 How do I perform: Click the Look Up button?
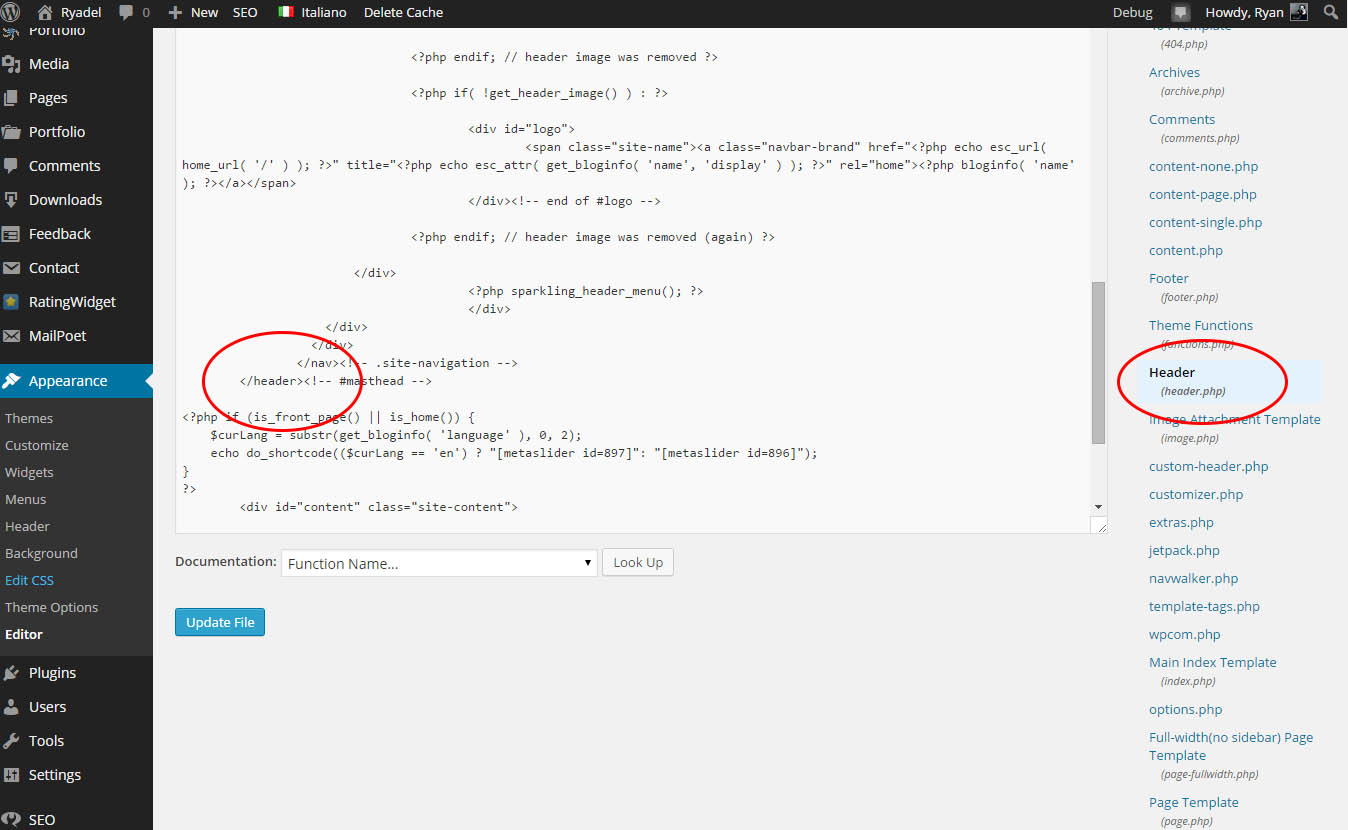point(638,562)
